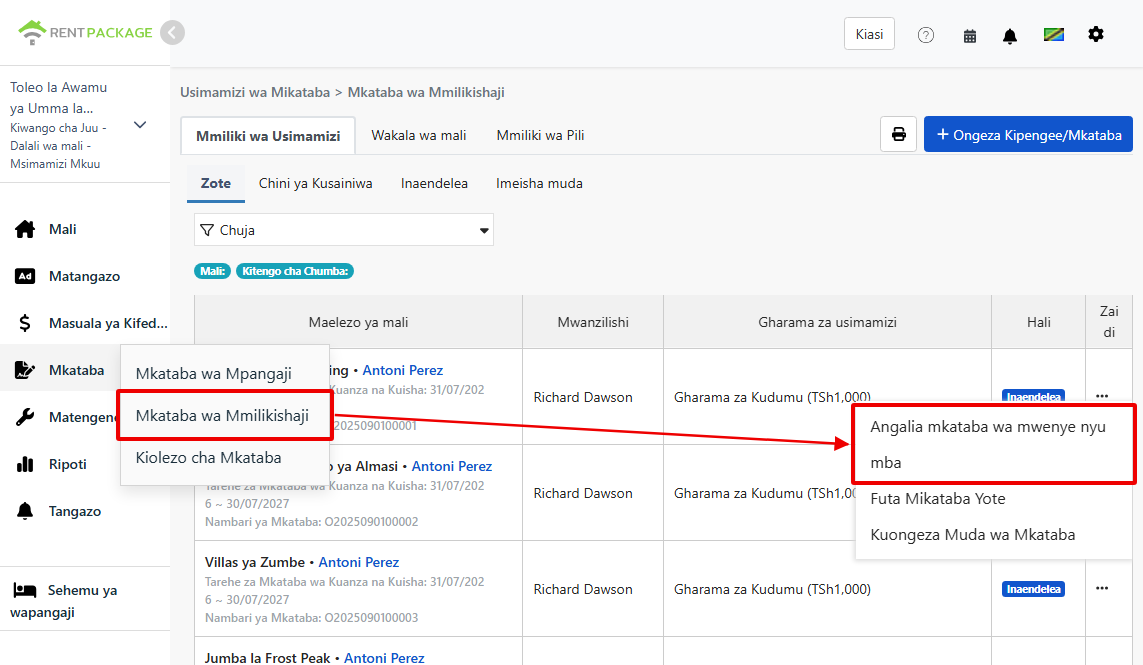The height and width of the screenshot is (665, 1143).
Task: Switch to the Mmiliki wa Usimamizi tab
Action: [x=268, y=136]
